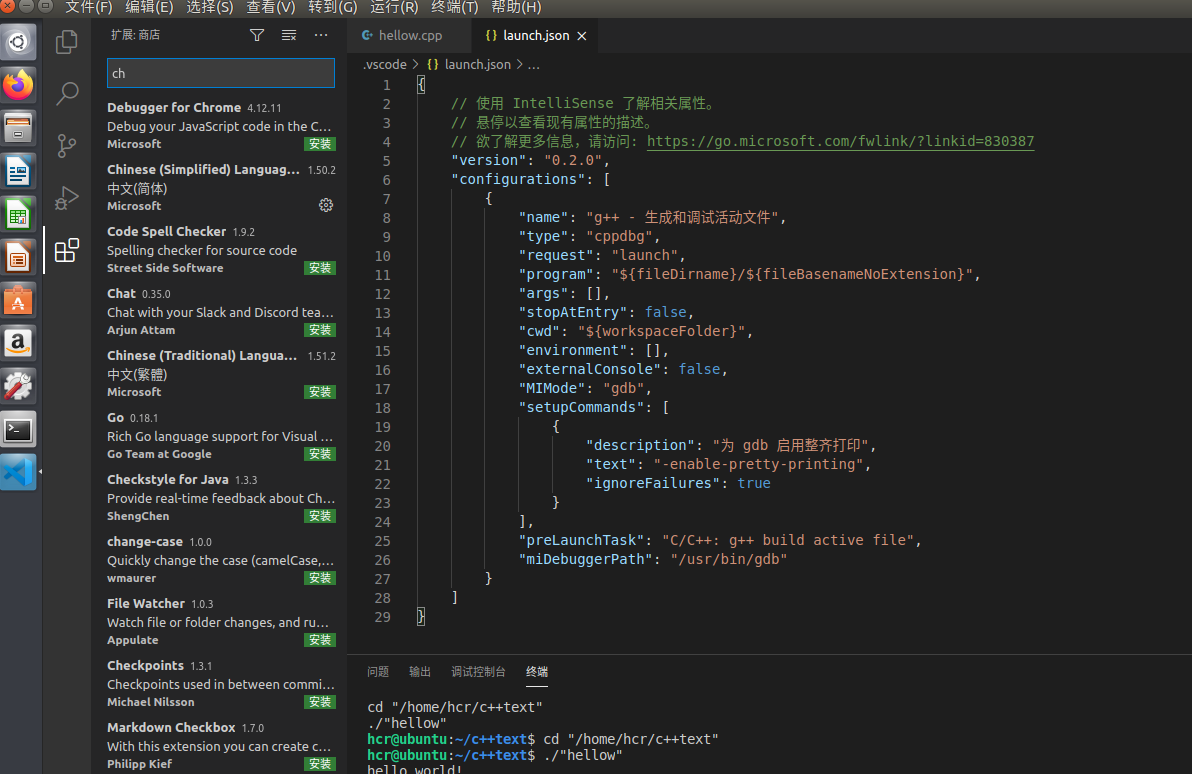Open Amazon launcher in the dock

pos(18,344)
